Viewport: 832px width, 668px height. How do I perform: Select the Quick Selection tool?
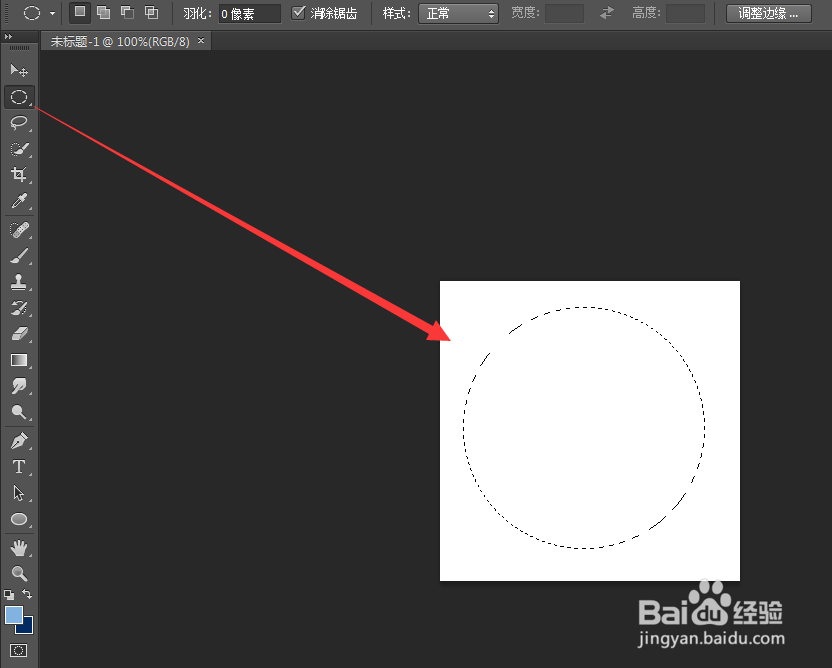coord(19,149)
